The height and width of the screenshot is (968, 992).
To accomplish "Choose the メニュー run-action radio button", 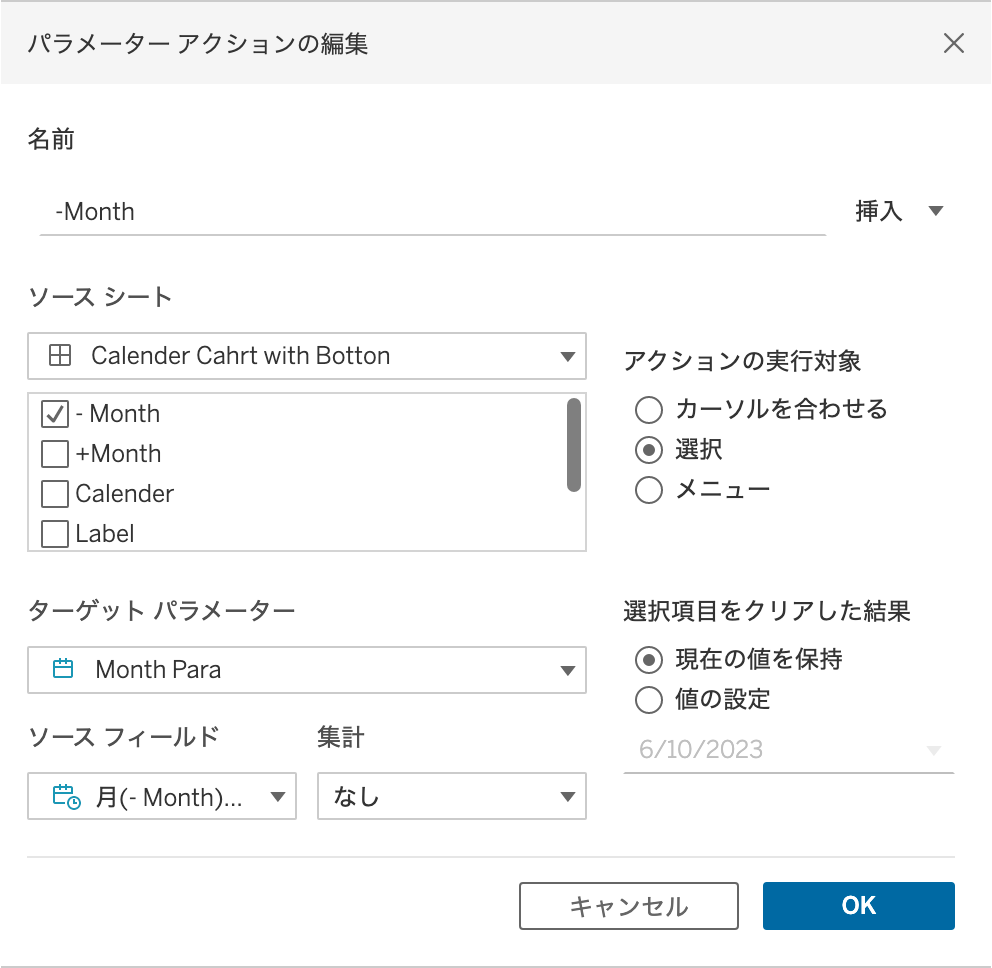I will [x=649, y=490].
